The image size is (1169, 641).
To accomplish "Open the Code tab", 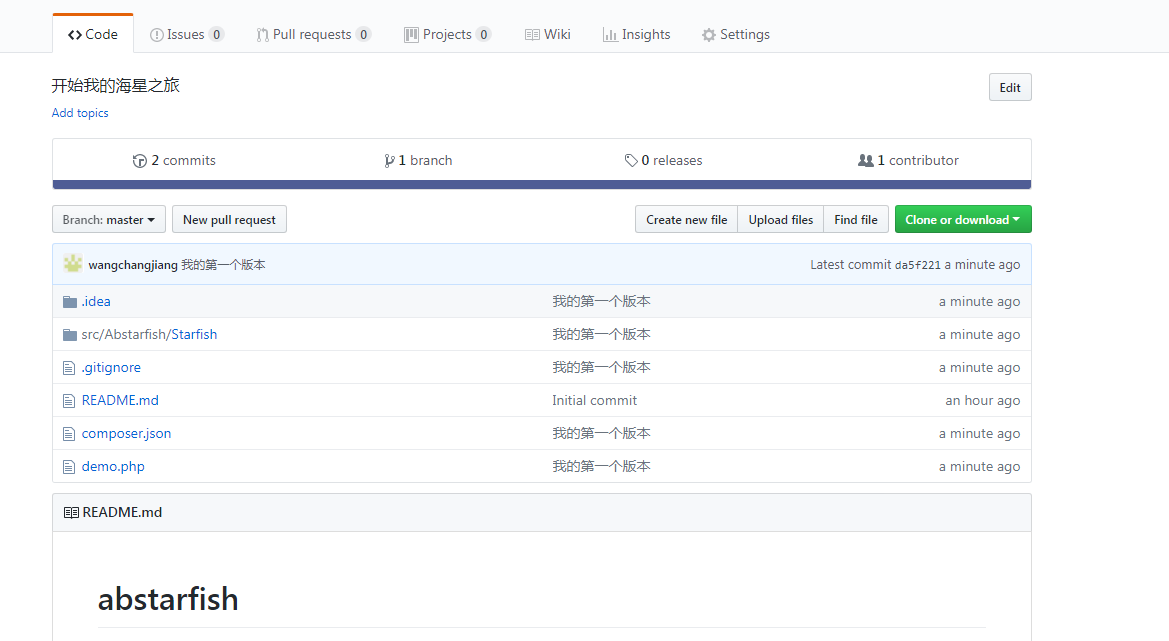I will (92, 34).
